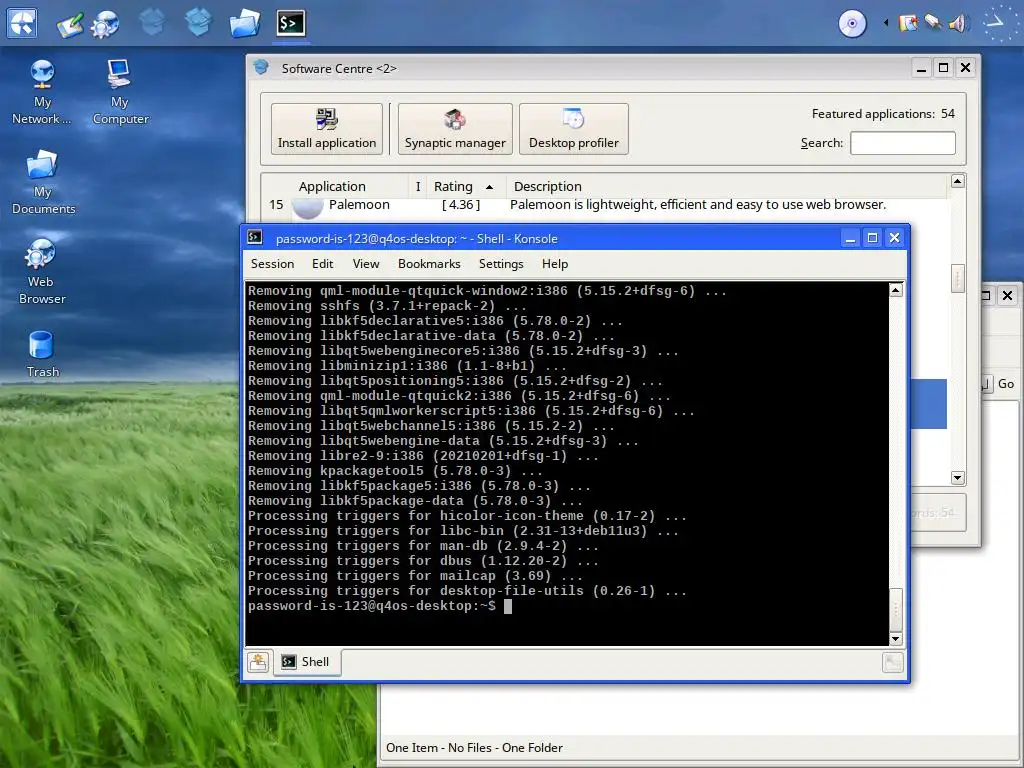Click the status text 'One Item - No Files - One Folder'

pyautogui.click(x=474, y=748)
